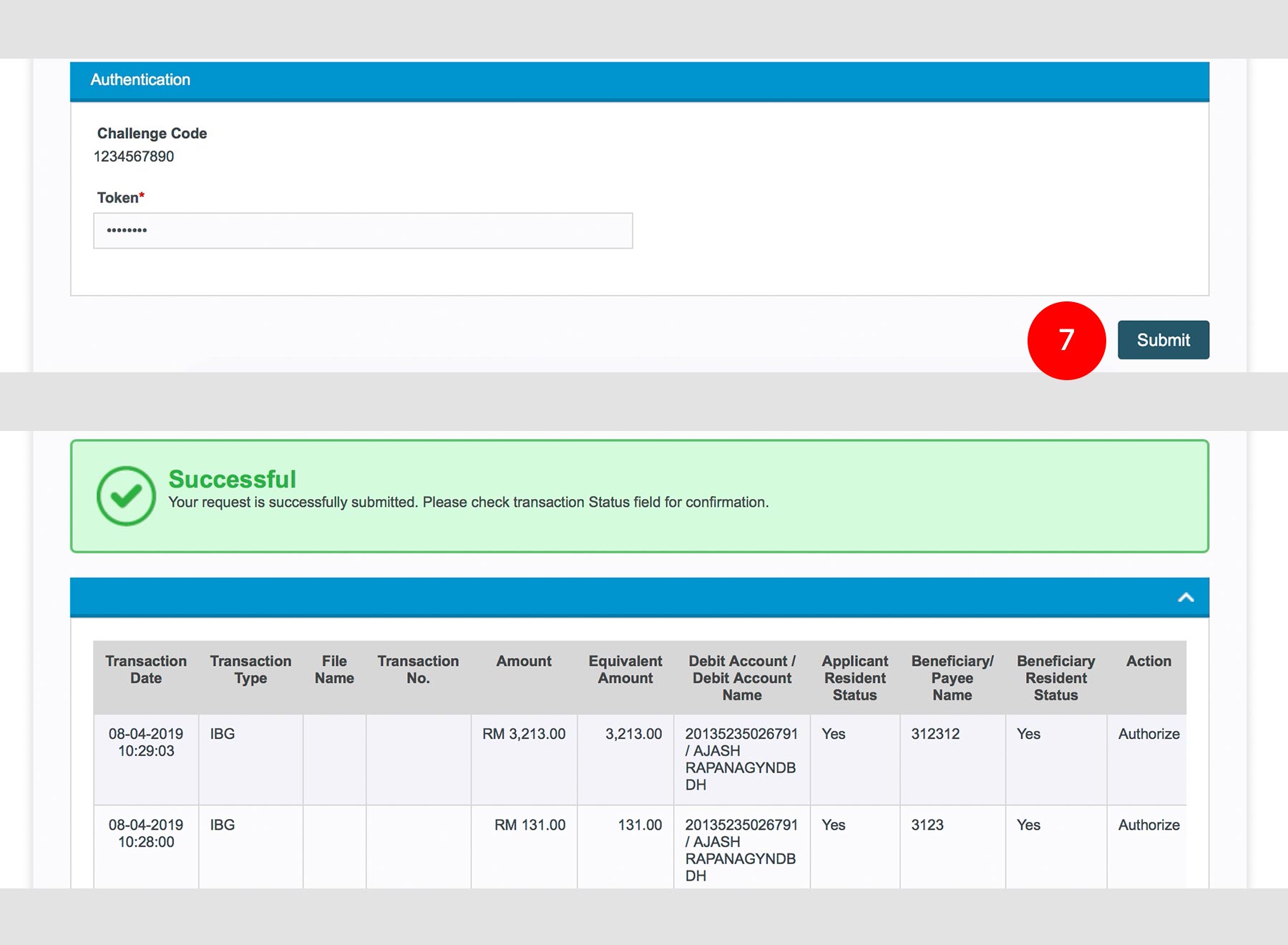Screen dimensions: 1288x945
Task: Select the Amount column header
Action: tap(524, 661)
